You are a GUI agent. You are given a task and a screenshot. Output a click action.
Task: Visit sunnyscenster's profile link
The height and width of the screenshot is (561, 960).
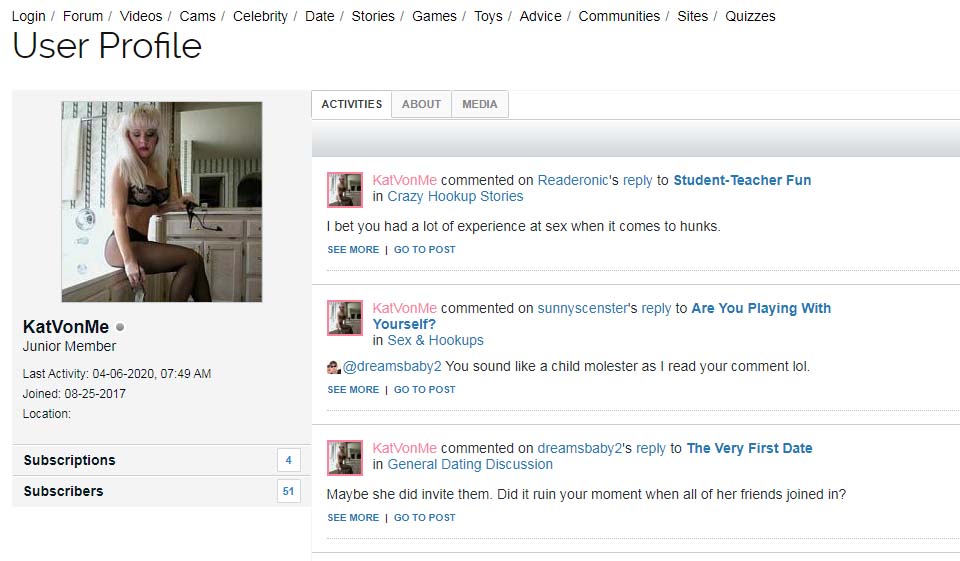[583, 308]
